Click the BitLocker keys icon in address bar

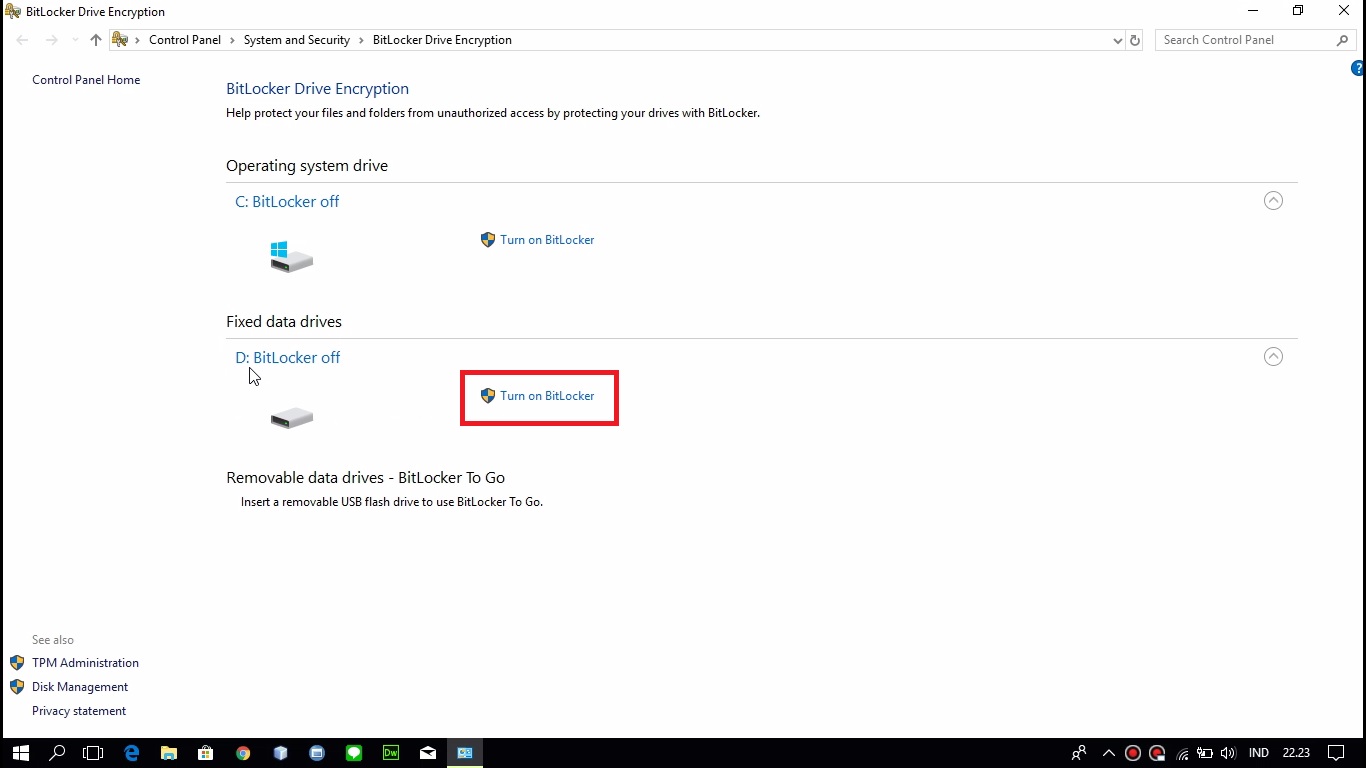[x=120, y=40]
